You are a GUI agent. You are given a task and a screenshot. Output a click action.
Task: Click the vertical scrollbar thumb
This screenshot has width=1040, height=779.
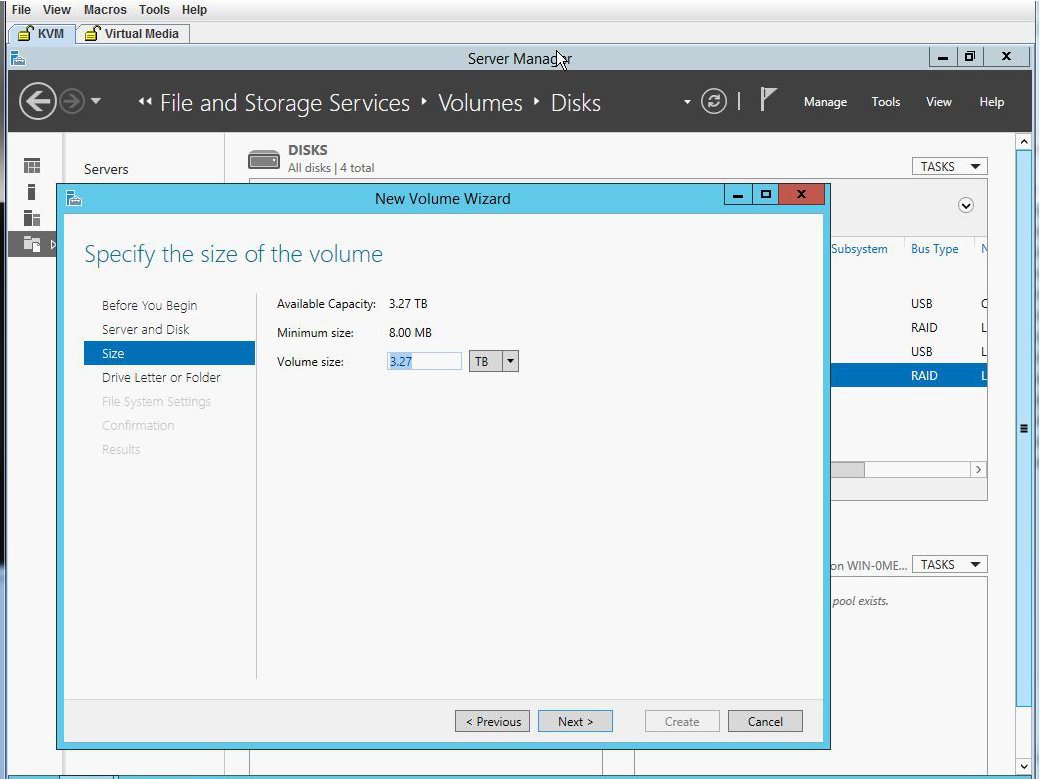1023,428
